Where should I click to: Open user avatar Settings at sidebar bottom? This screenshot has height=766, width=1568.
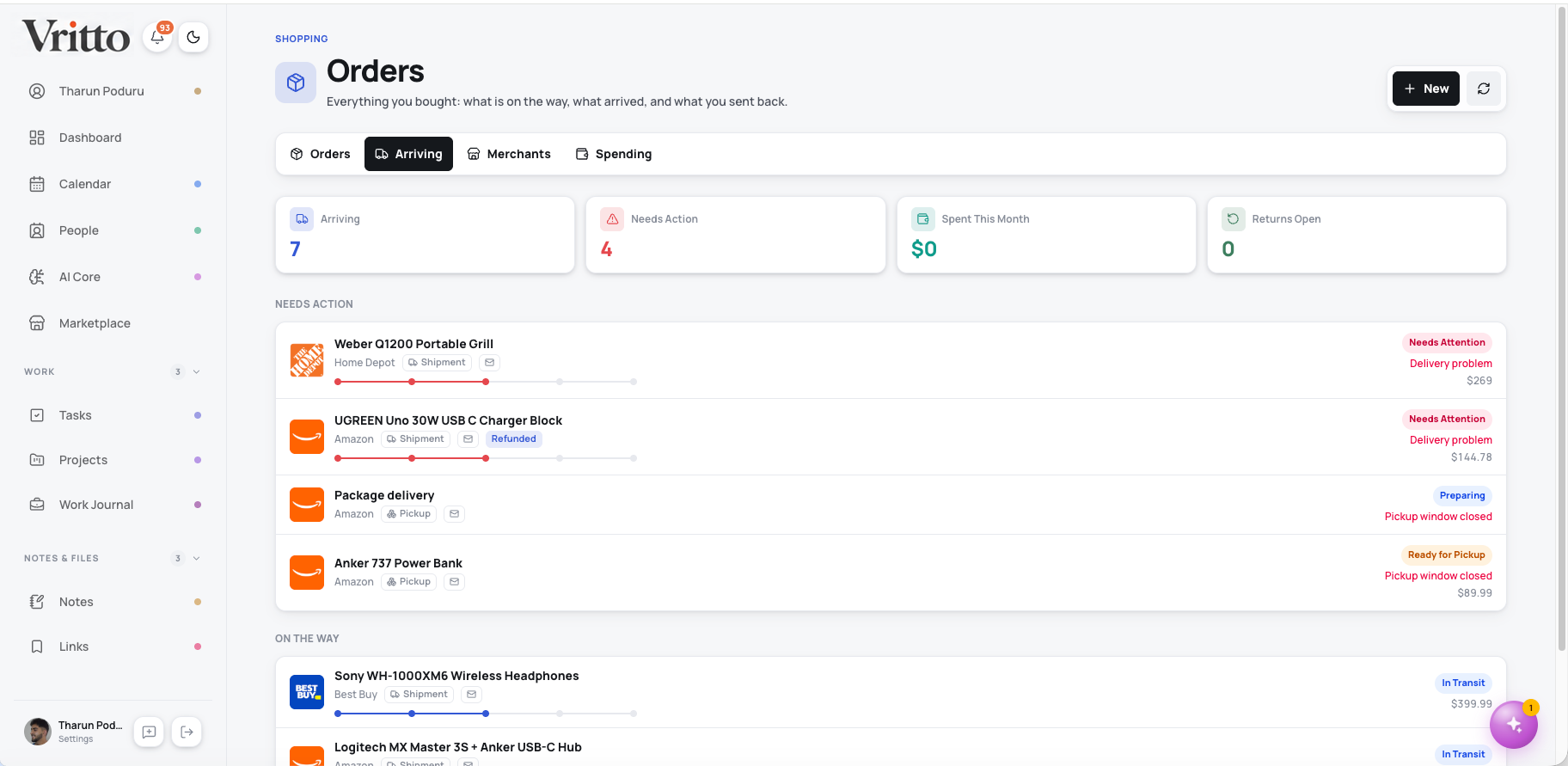[x=74, y=732]
